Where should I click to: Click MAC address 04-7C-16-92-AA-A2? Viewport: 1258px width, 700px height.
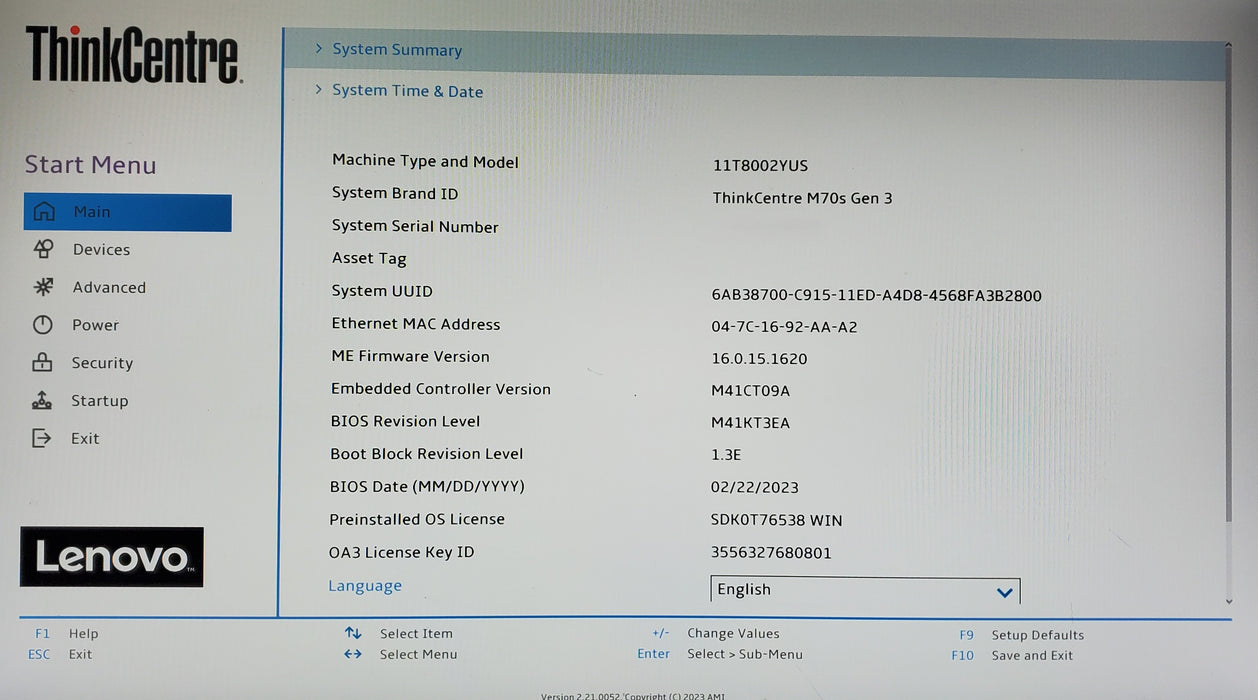tap(784, 327)
